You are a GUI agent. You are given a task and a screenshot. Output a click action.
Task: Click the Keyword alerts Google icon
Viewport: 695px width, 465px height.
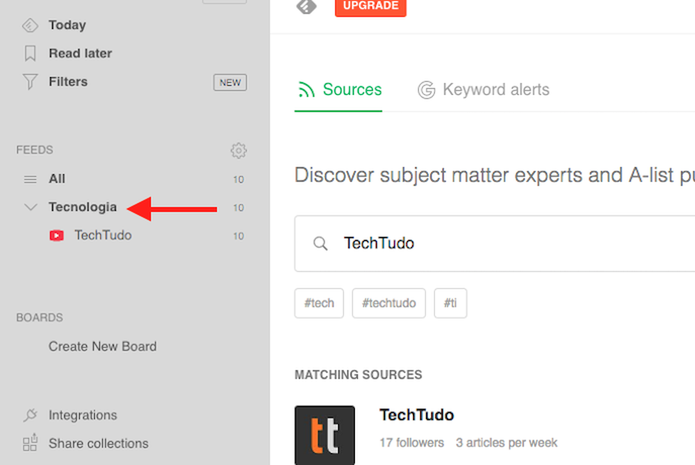pos(426,90)
